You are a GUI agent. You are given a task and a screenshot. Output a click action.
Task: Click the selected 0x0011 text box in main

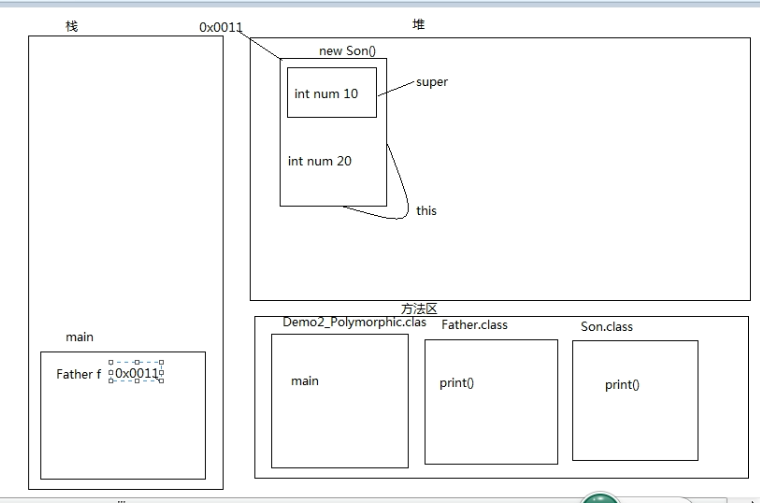tap(136, 372)
